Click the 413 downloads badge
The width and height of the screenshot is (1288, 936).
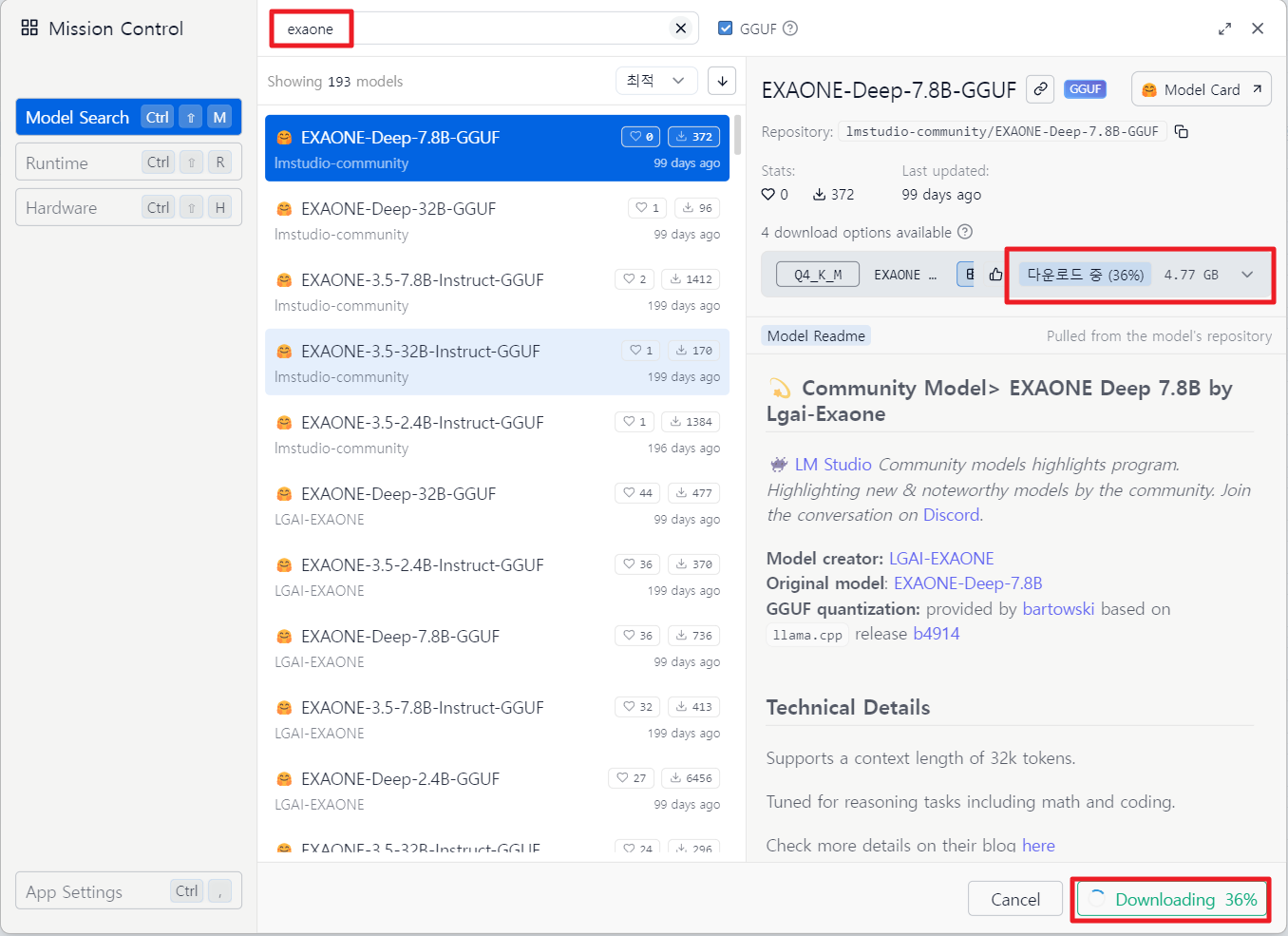point(693,707)
